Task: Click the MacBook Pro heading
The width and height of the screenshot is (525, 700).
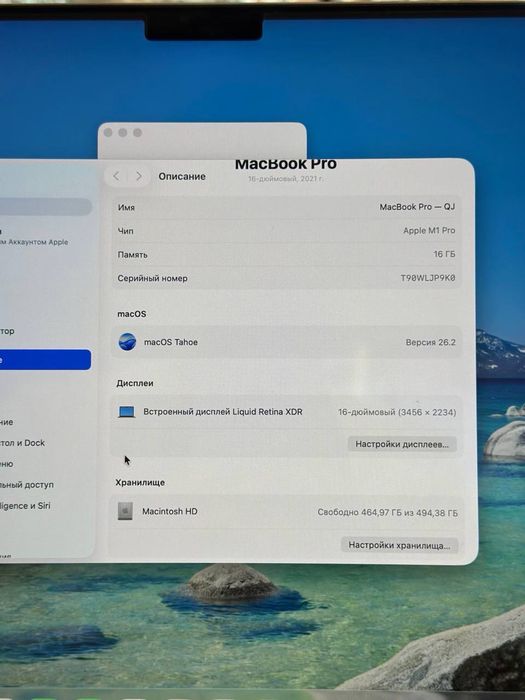Action: coord(286,164)
